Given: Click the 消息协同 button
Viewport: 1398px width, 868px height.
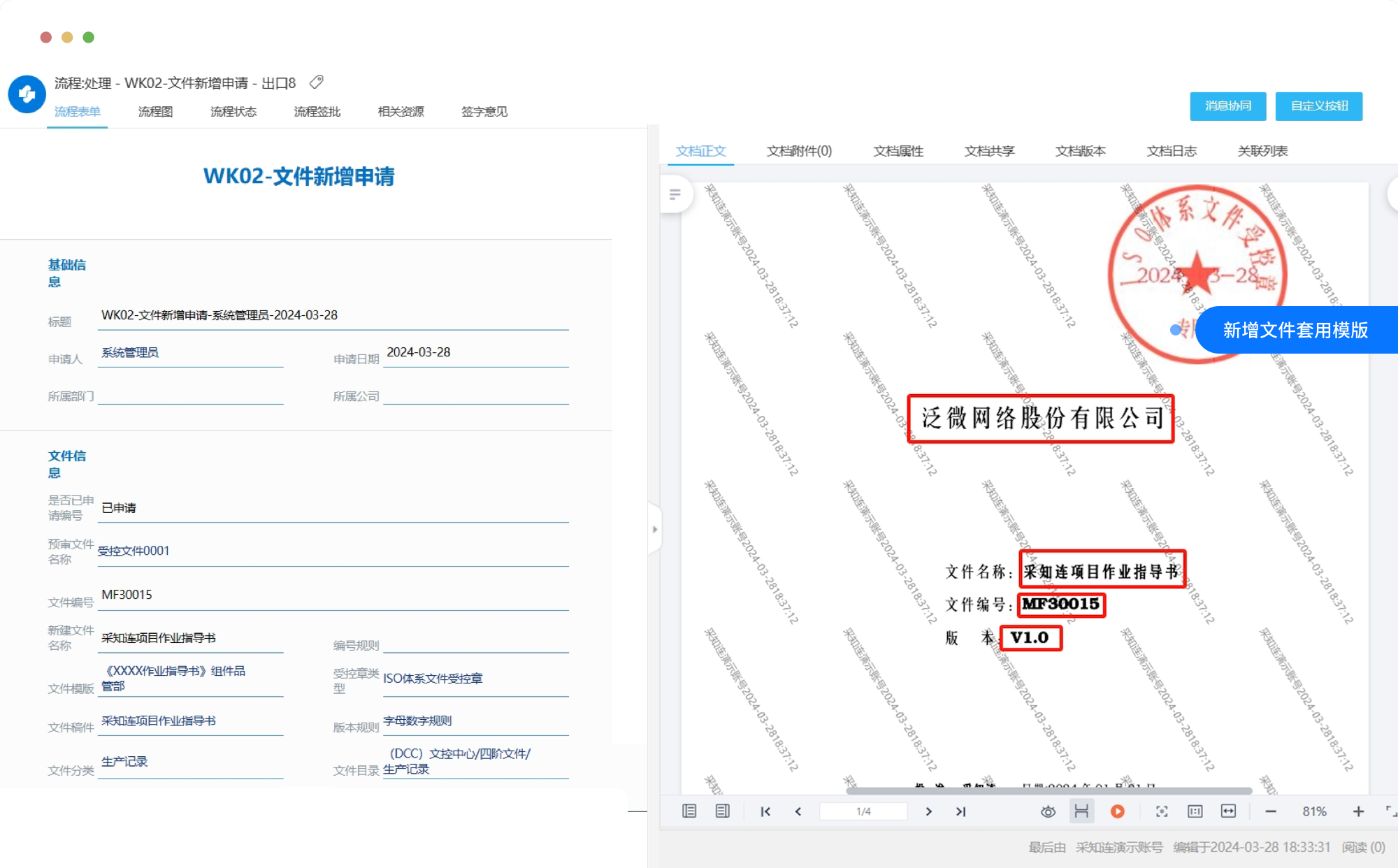Looking at the screenshot, I should click(x=1227, y=106).
